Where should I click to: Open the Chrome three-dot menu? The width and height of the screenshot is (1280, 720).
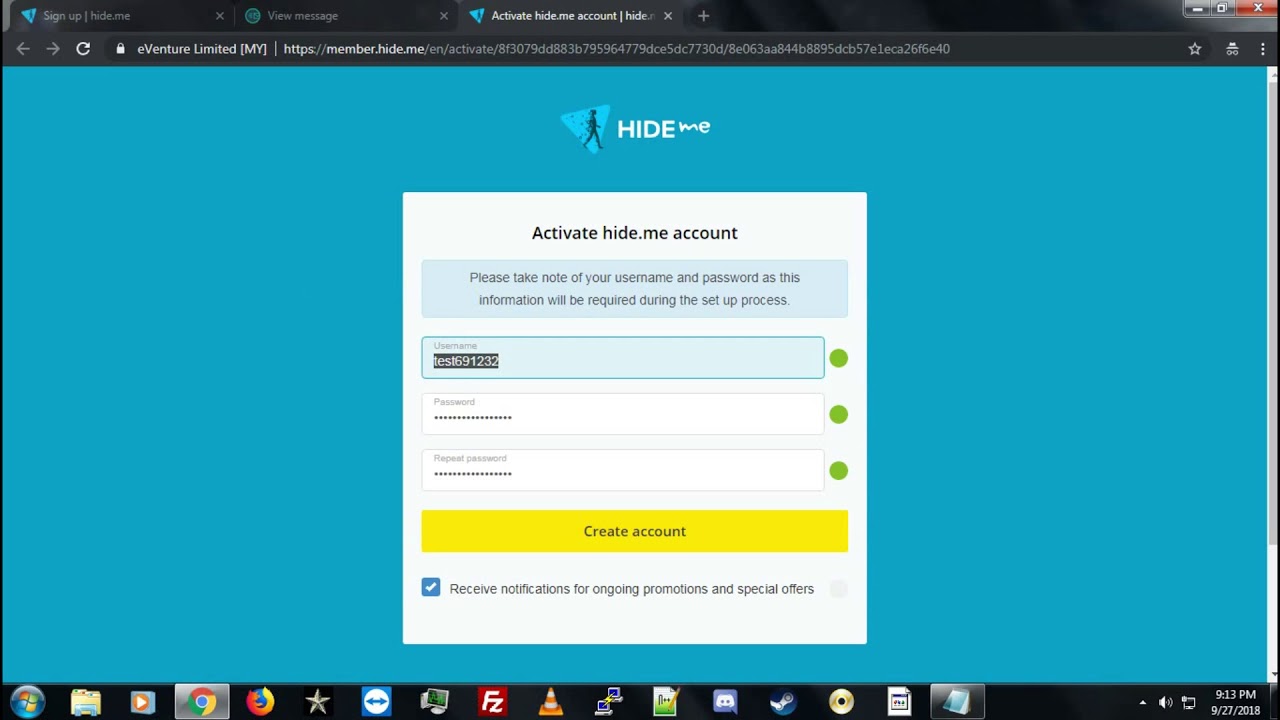[x=1262, y=48]
